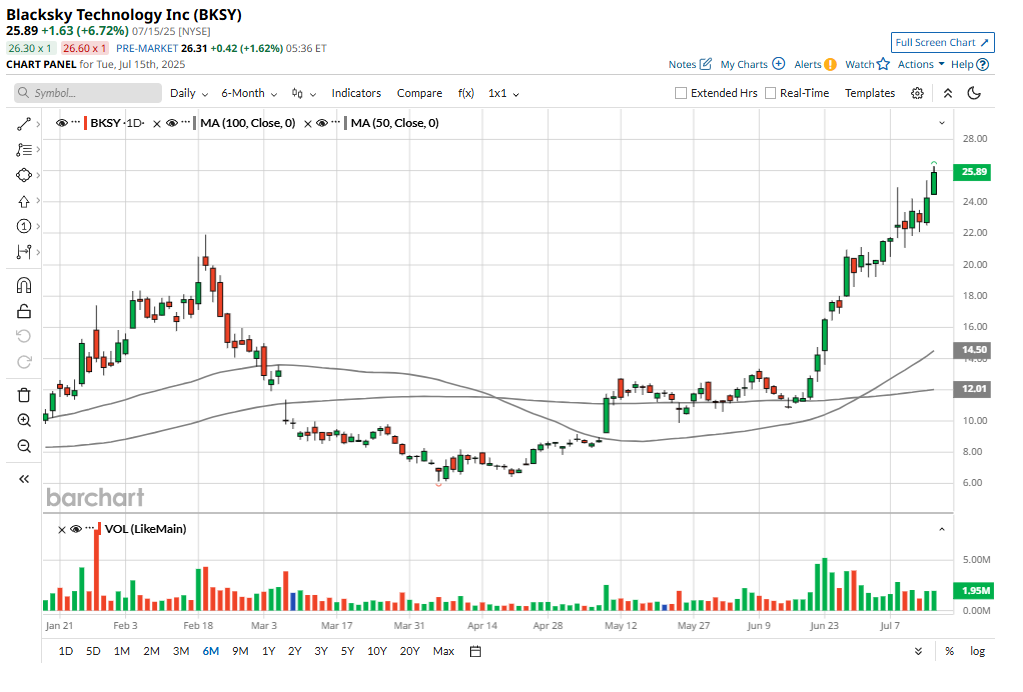Click the 25.89 current price label
Image resolution: width=1023 pixels, height=692 pixels.
(973, 172)
